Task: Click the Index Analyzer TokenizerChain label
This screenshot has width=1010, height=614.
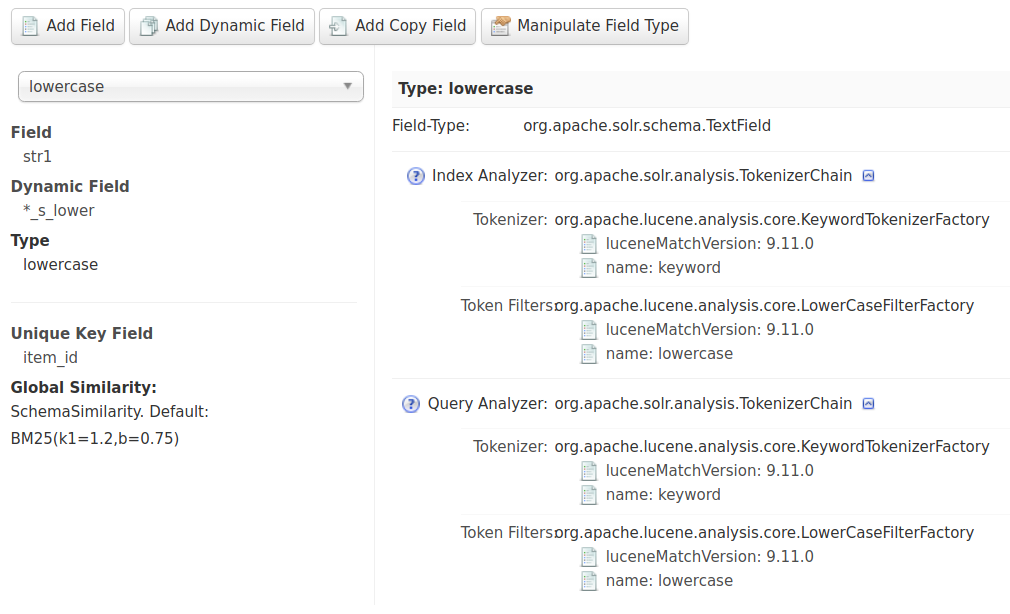Action: coord(703,176)
